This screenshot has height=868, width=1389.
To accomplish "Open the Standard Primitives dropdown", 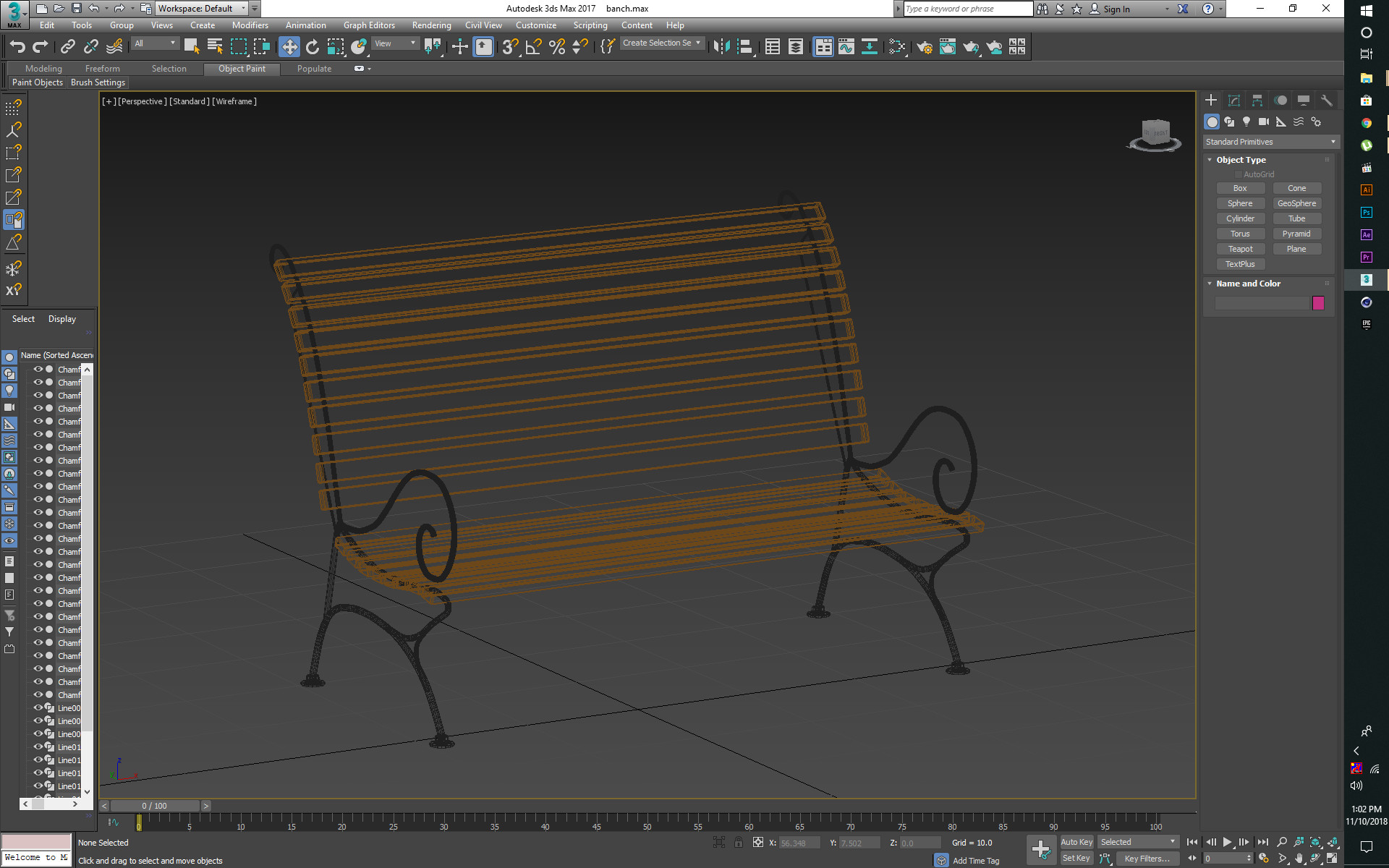I will 1271,142.
